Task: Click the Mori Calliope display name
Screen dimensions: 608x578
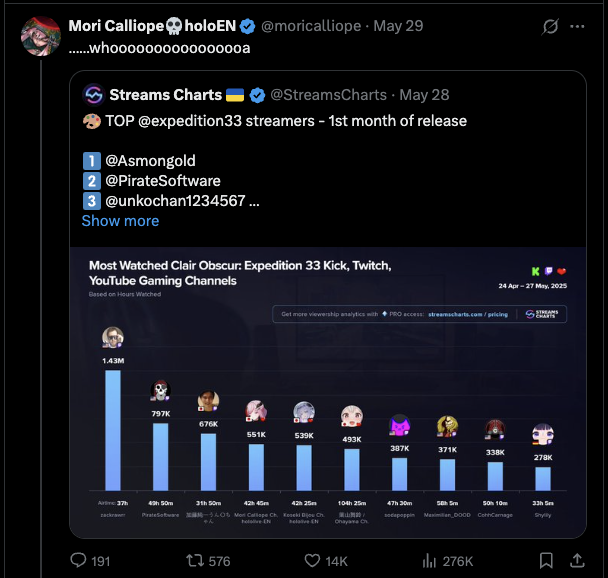Action: coord(152,26)
